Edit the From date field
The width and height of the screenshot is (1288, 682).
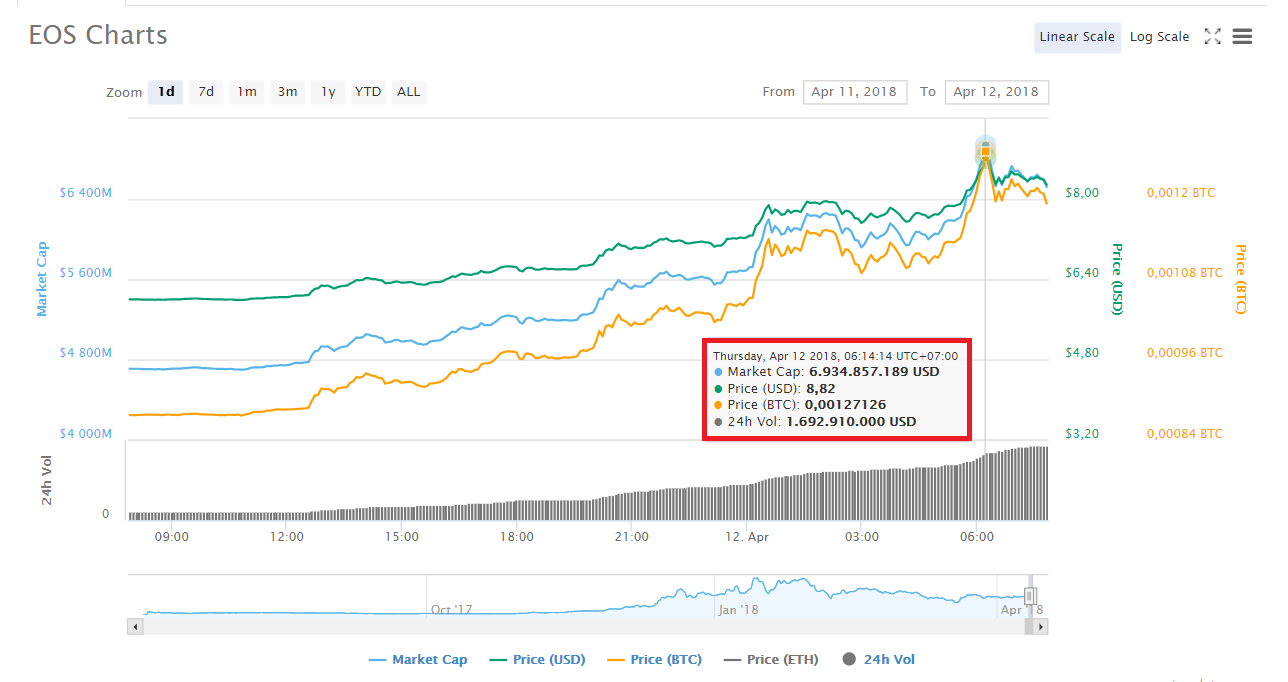click(855, 92)
